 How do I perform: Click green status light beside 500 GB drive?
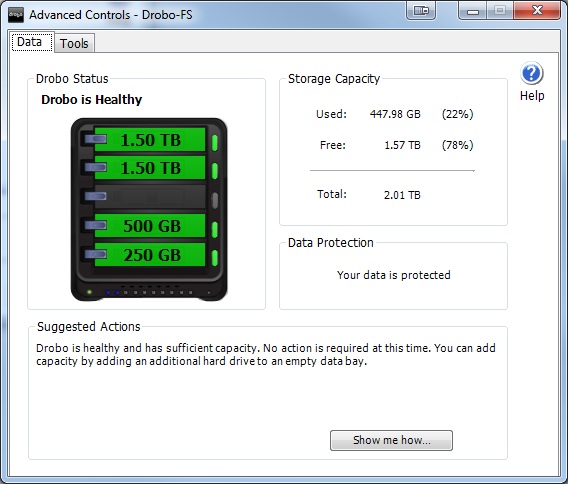tap(214, 229)
